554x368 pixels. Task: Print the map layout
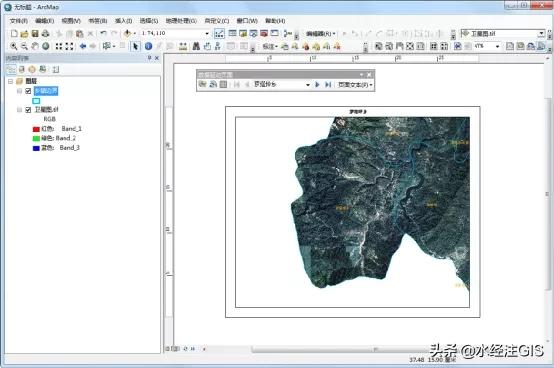46,34
